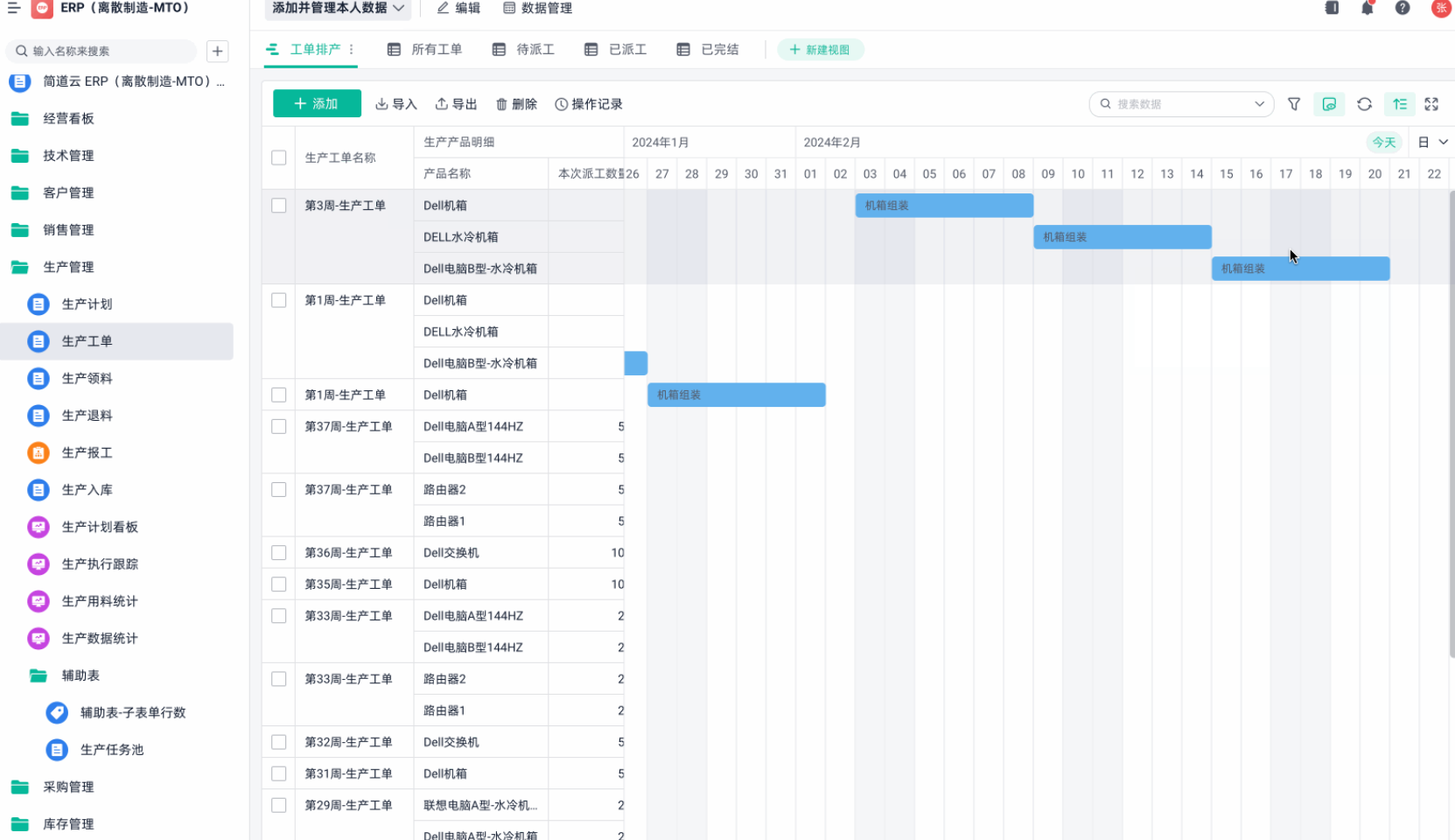Check the 第32周-生产工单 row

[279, 742]
